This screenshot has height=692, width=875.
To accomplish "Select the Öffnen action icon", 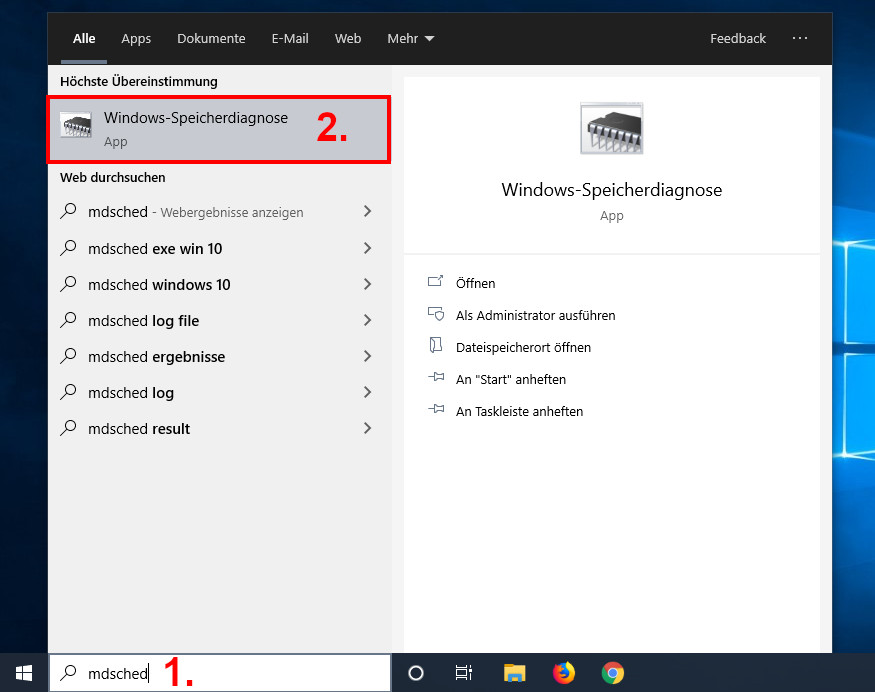I will click(x=436, y=283).
